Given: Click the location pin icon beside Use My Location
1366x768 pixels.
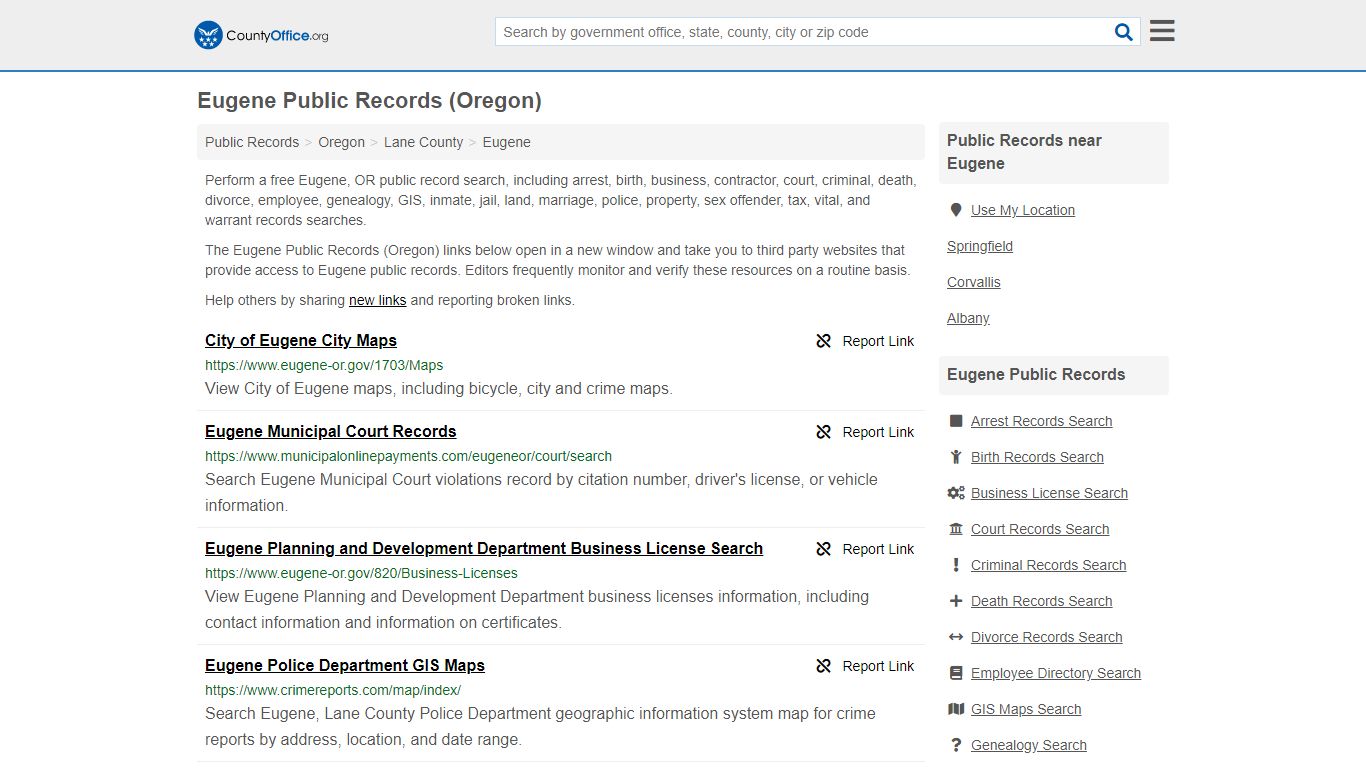Looking at the screenshot, I should 956,210.
